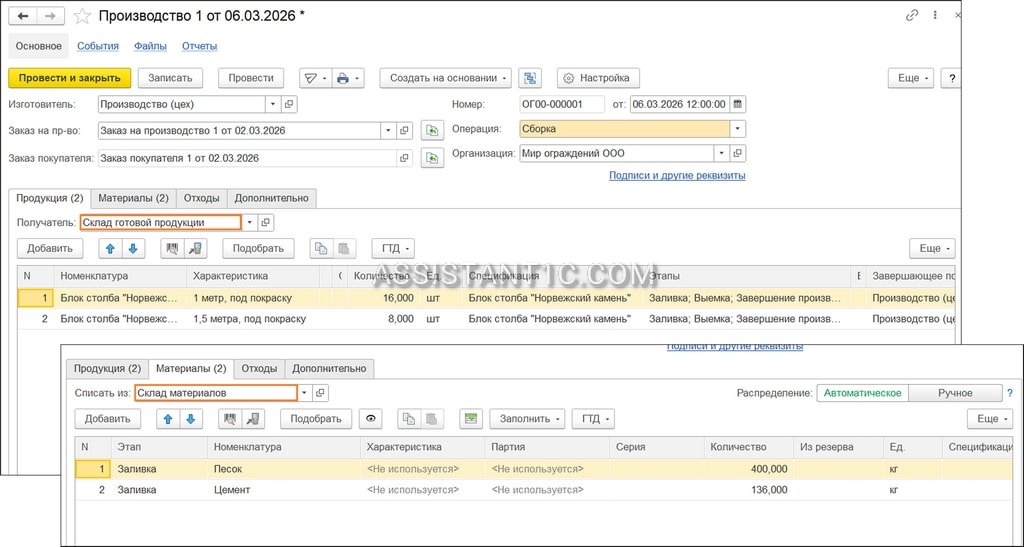
Task: Add document to favorites with star icon
Action: 82,16
